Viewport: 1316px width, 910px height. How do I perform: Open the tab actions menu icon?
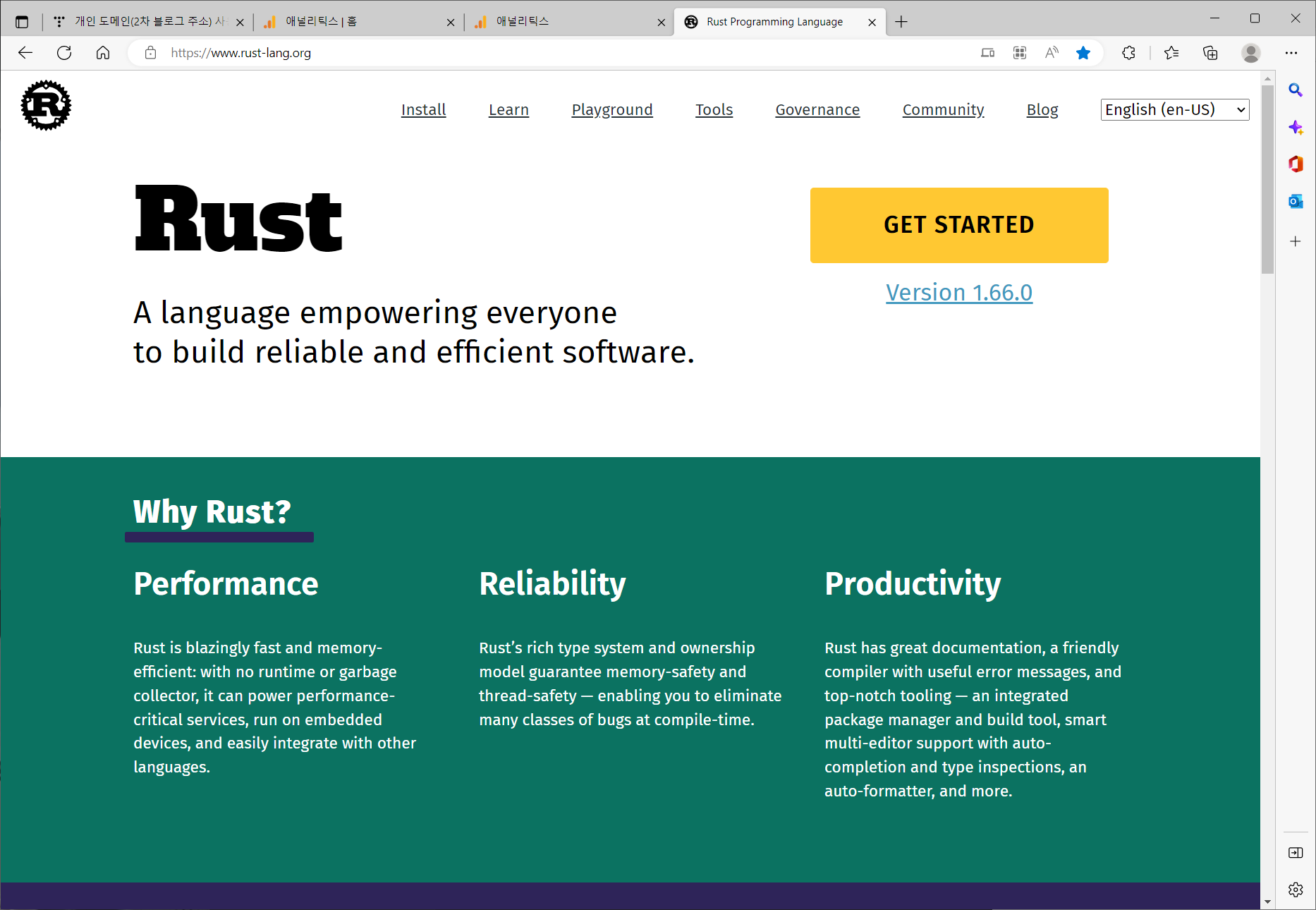[22, 22]
